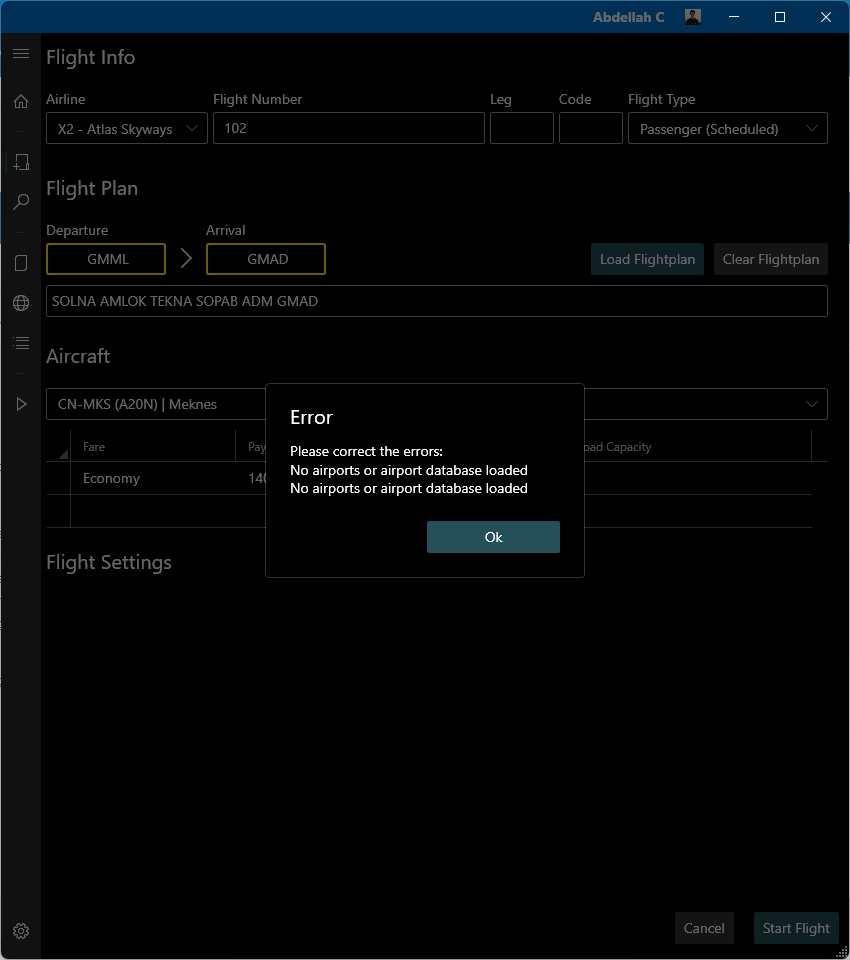850x960 pixels.
Task: Open the list icon in sidebar
Action: 20,343
